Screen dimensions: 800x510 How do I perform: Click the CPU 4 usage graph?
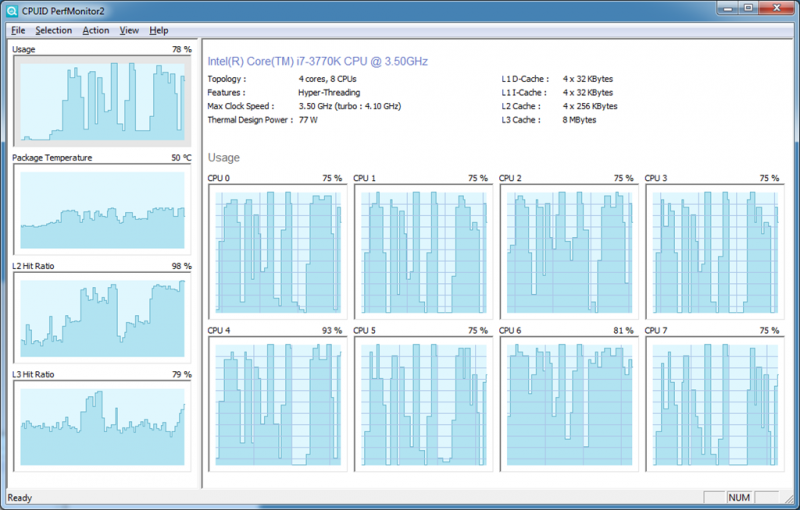click(275, 404)
